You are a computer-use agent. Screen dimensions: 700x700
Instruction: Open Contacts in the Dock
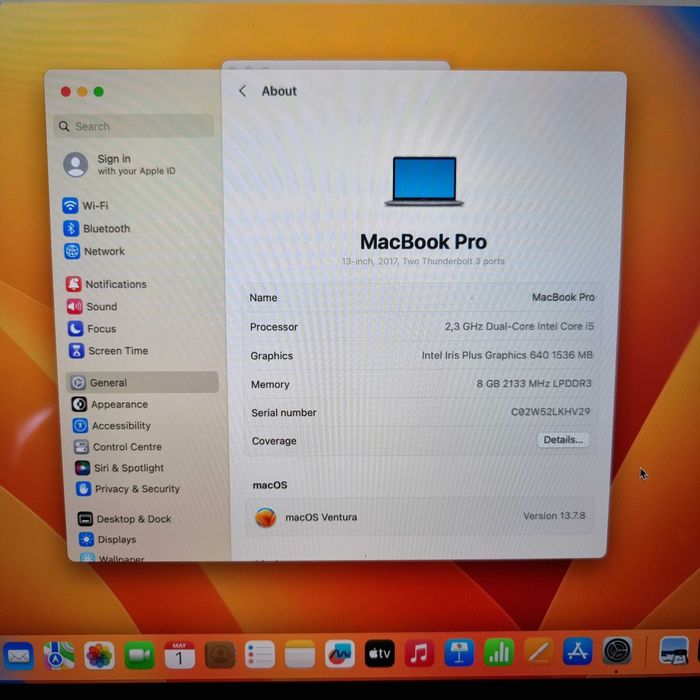220,655
